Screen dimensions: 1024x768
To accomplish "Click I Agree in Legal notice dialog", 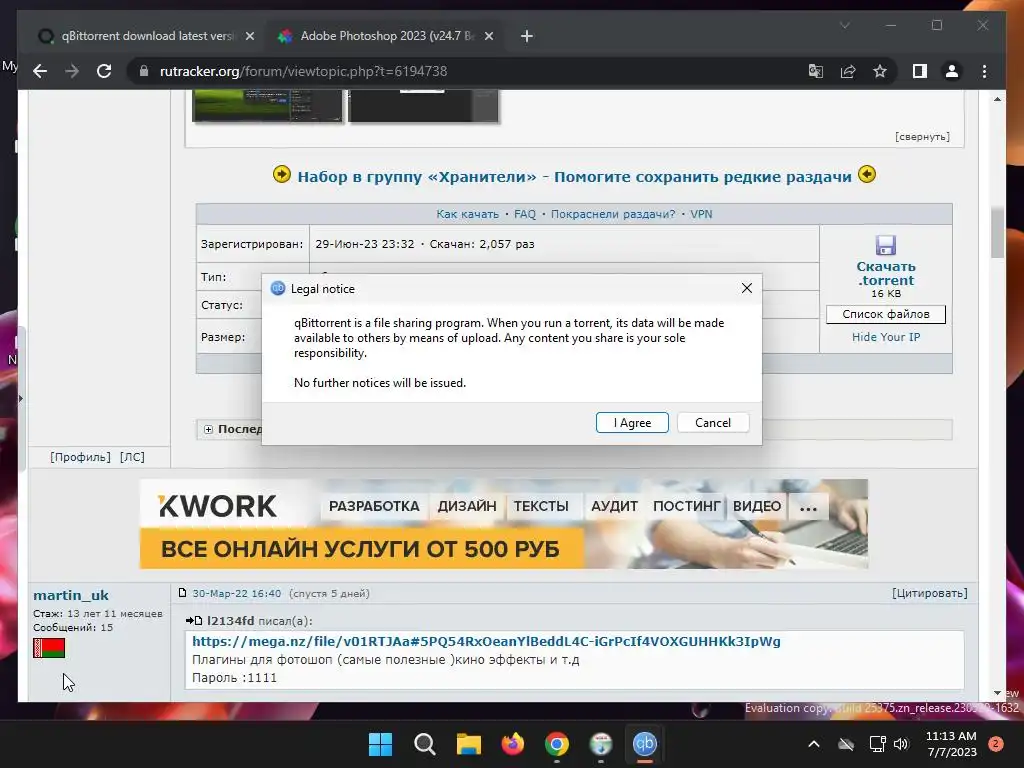I will tap(632, 423).
